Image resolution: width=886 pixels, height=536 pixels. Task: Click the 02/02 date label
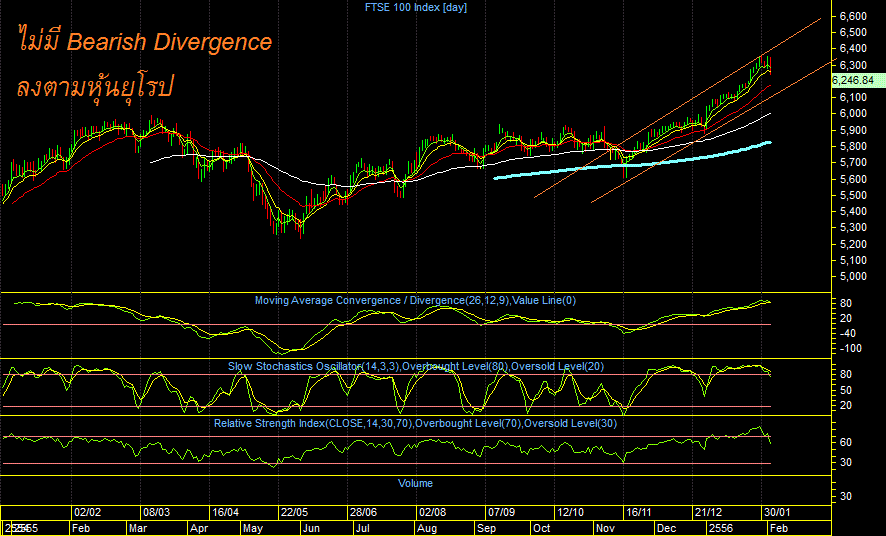(x=88, y=513)
